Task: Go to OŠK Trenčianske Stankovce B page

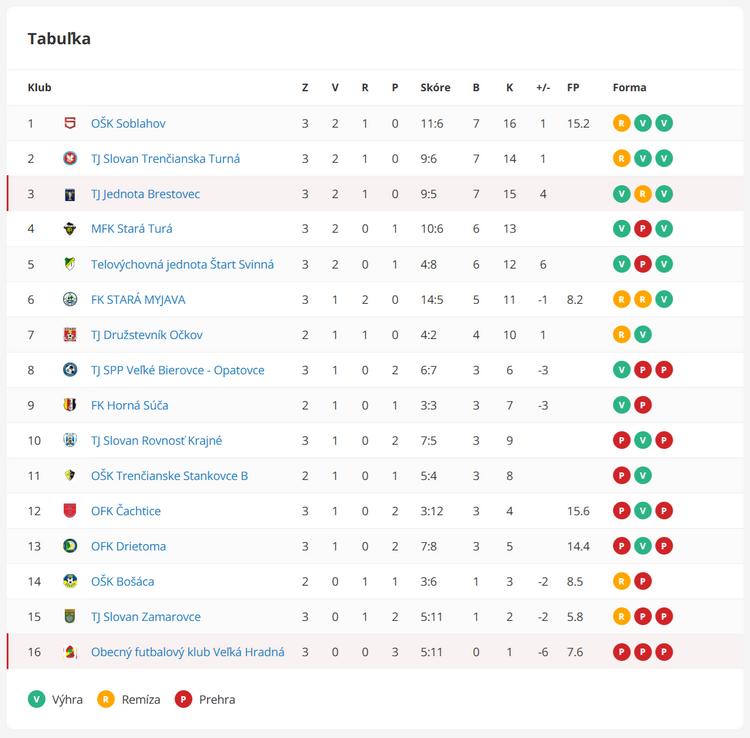Action: point(169,476)
